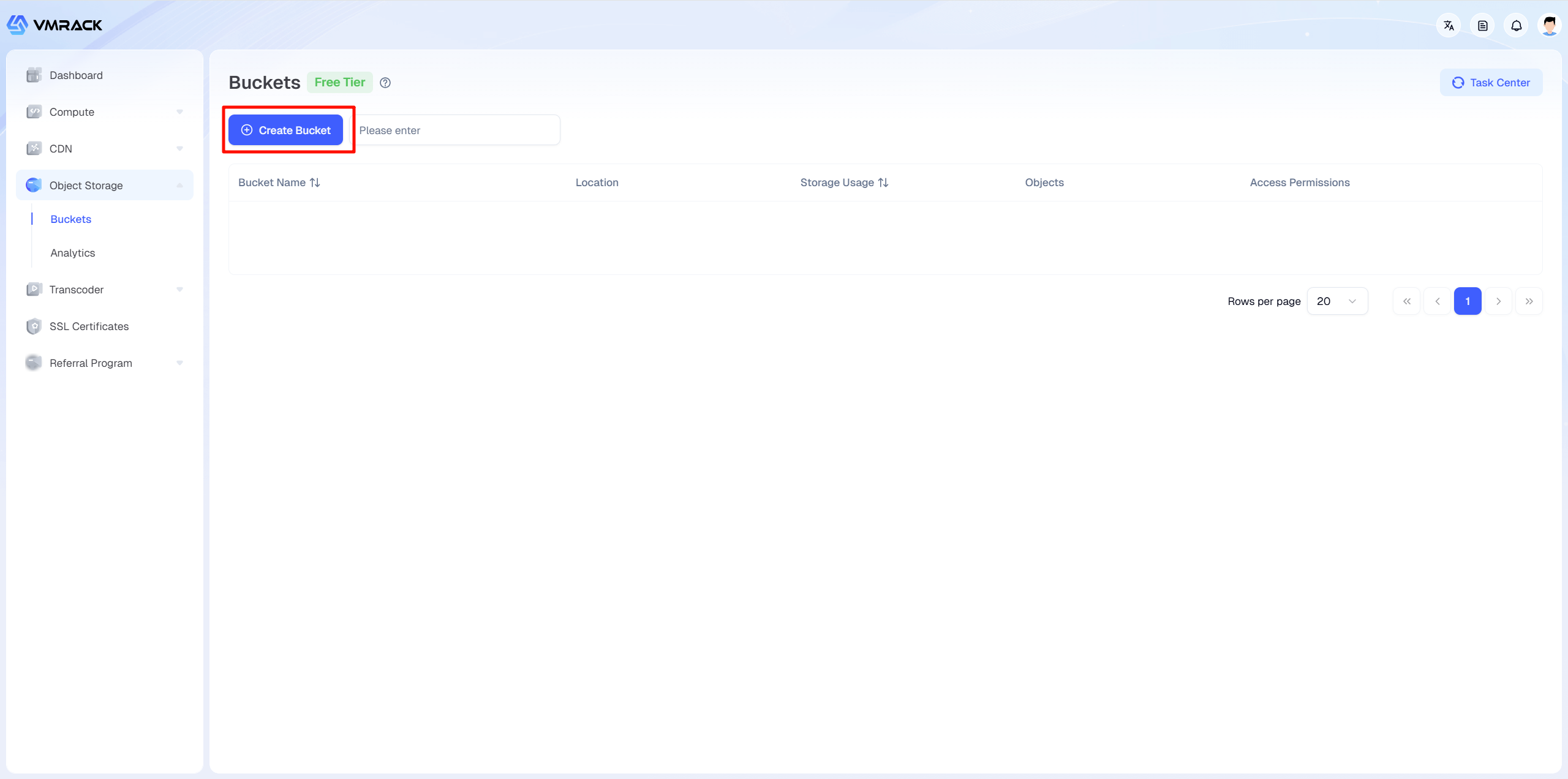Screen dimensions: 1568x779
Task: Open the notifications bell
Action: [1516, 26]
